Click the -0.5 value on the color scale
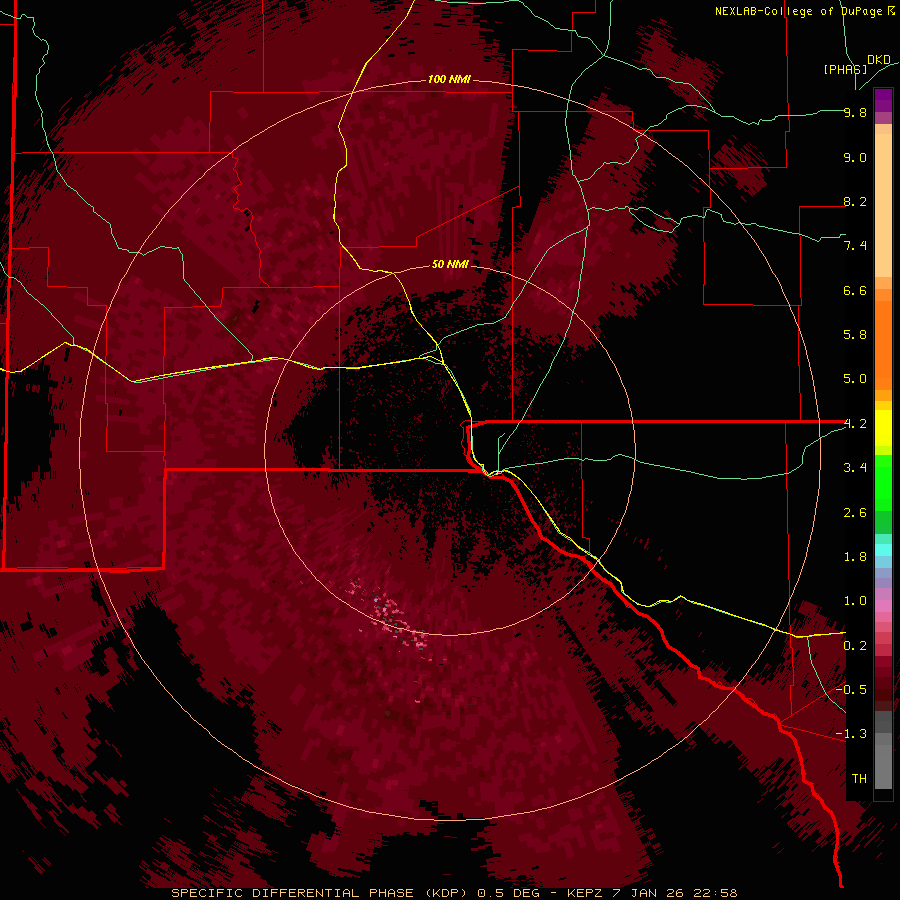The height and width of the screenshot is (900, 900). [852, 690]
